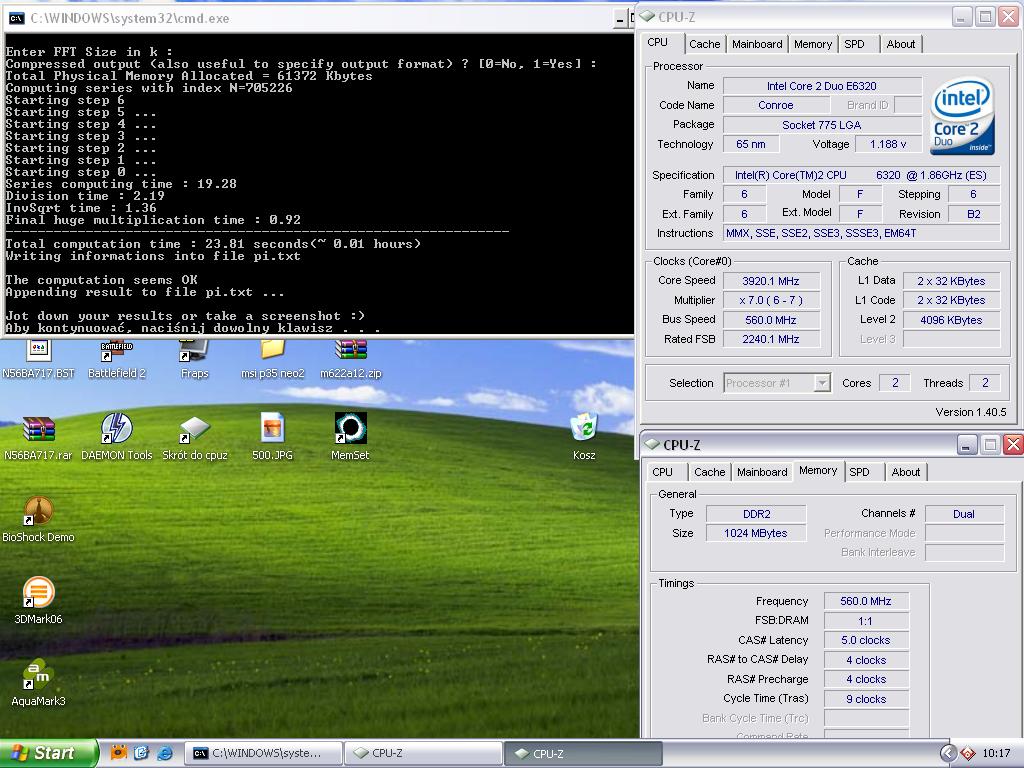1024x768 pixels.
Task: Switch to About tab in lower CPU-Z
Action: tap(906, 472)
